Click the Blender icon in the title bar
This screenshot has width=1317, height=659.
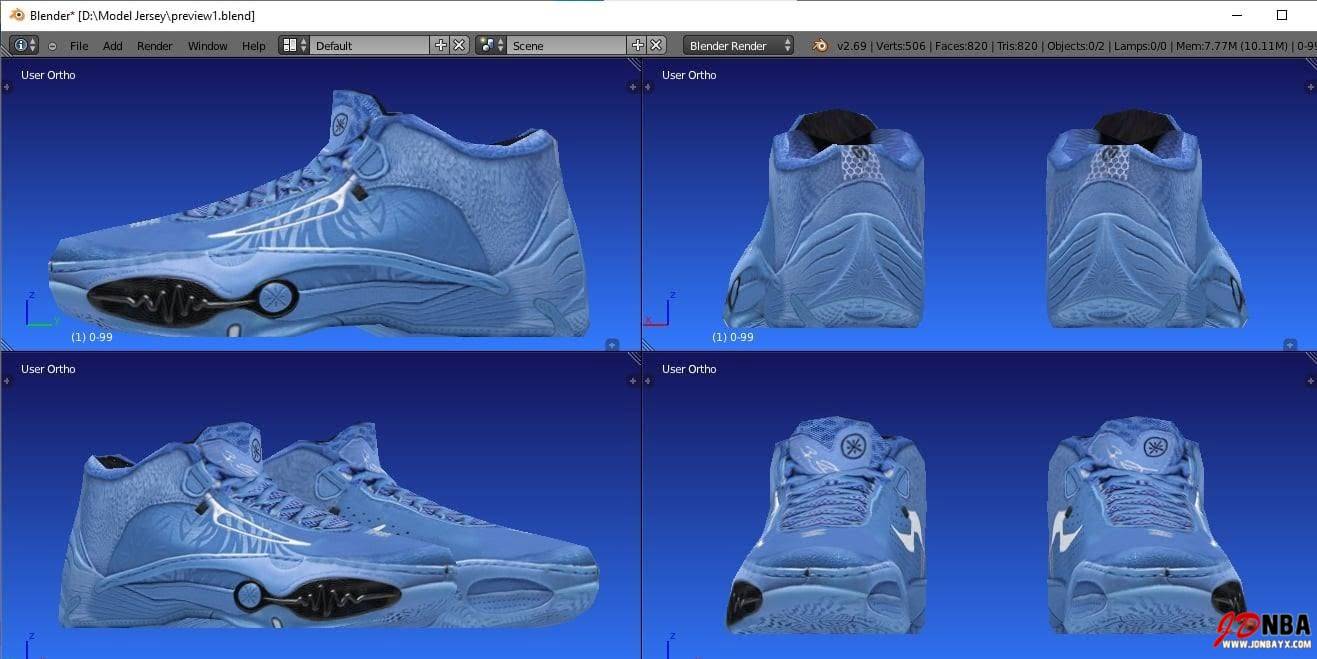(16, 15)
